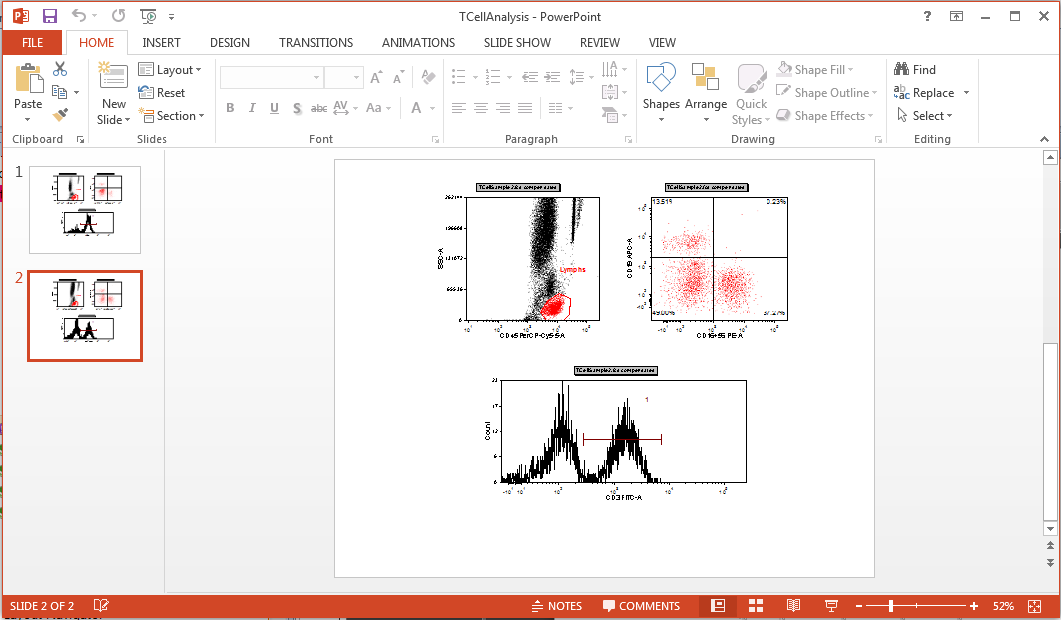Toggle the Comments pane
This screenshot has width=1061, height=620.
point(641,606)
